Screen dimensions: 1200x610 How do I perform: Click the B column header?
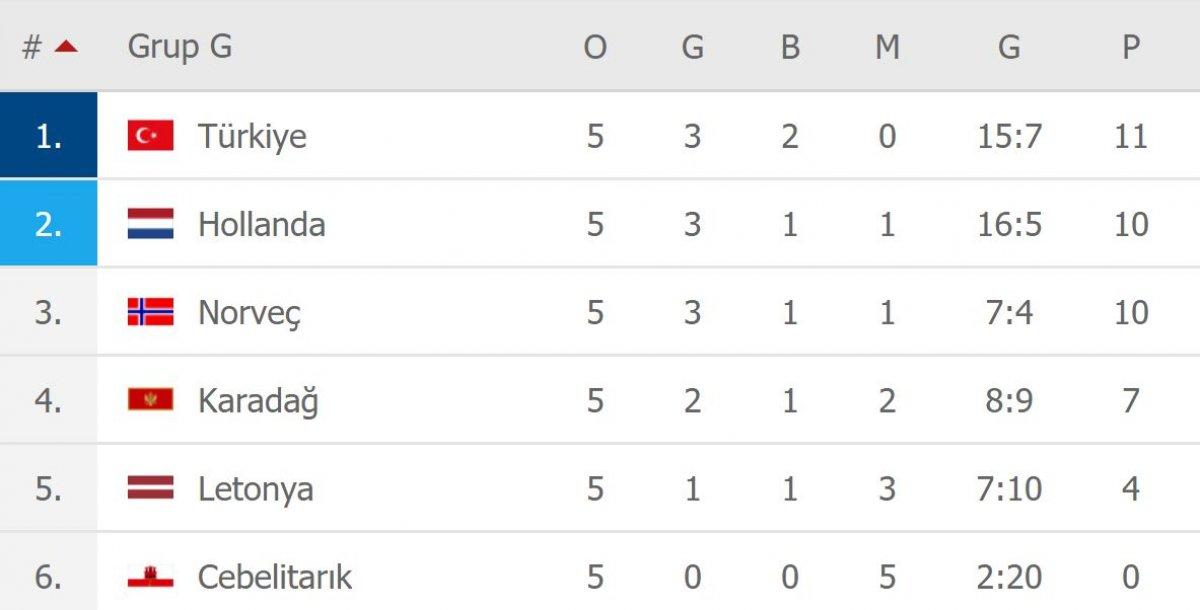tap(790, 45)
